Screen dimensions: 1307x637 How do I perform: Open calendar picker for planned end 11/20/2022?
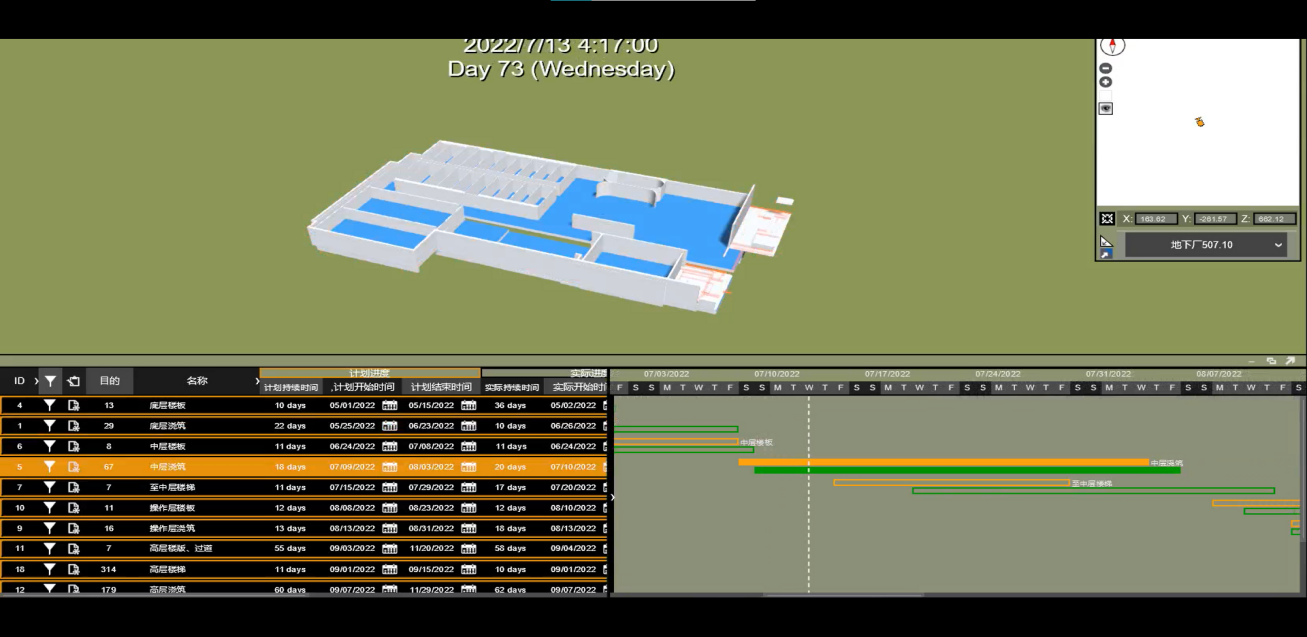(x=468, y=549)
